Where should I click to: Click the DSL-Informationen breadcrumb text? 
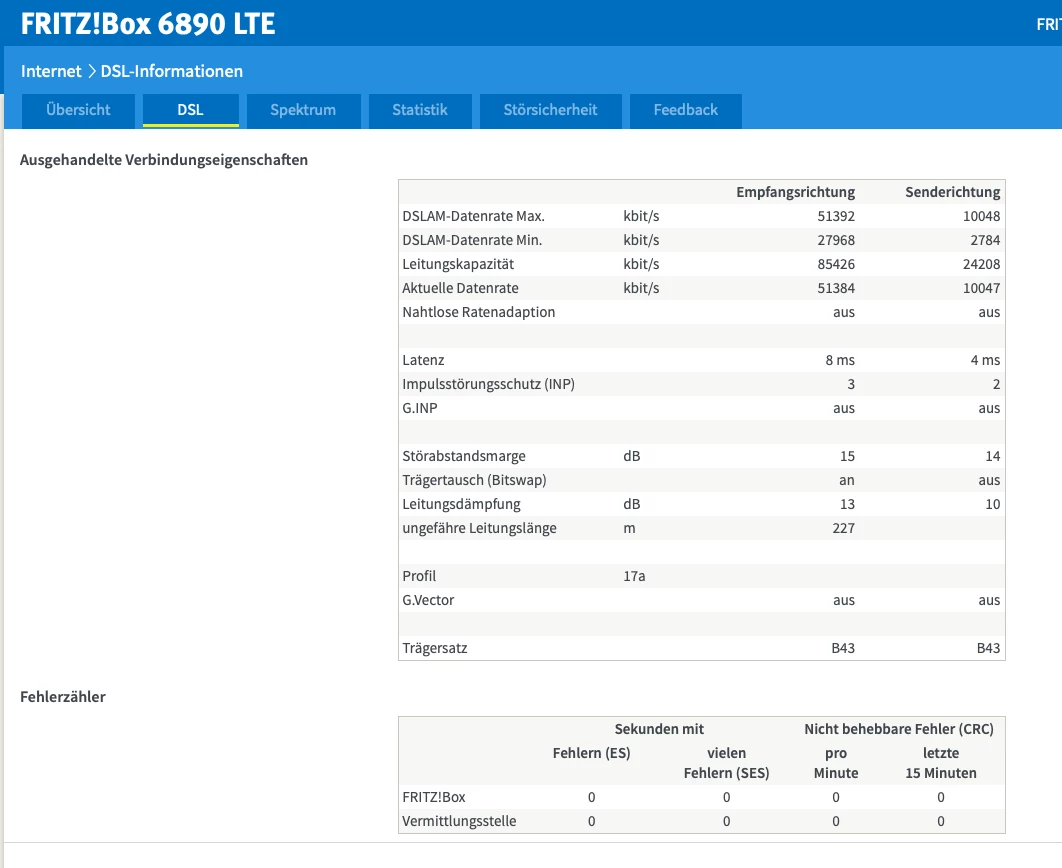(x=171, y=71)
